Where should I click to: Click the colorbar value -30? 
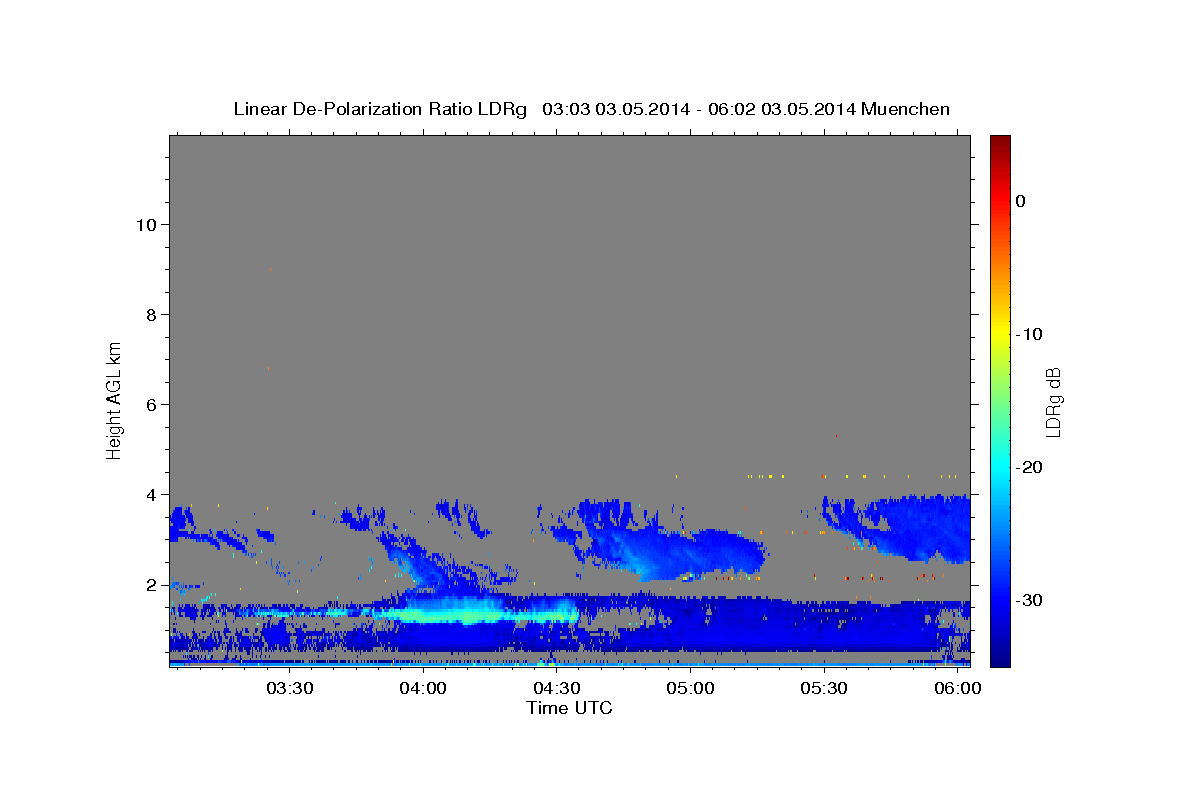click(1030, 600)
